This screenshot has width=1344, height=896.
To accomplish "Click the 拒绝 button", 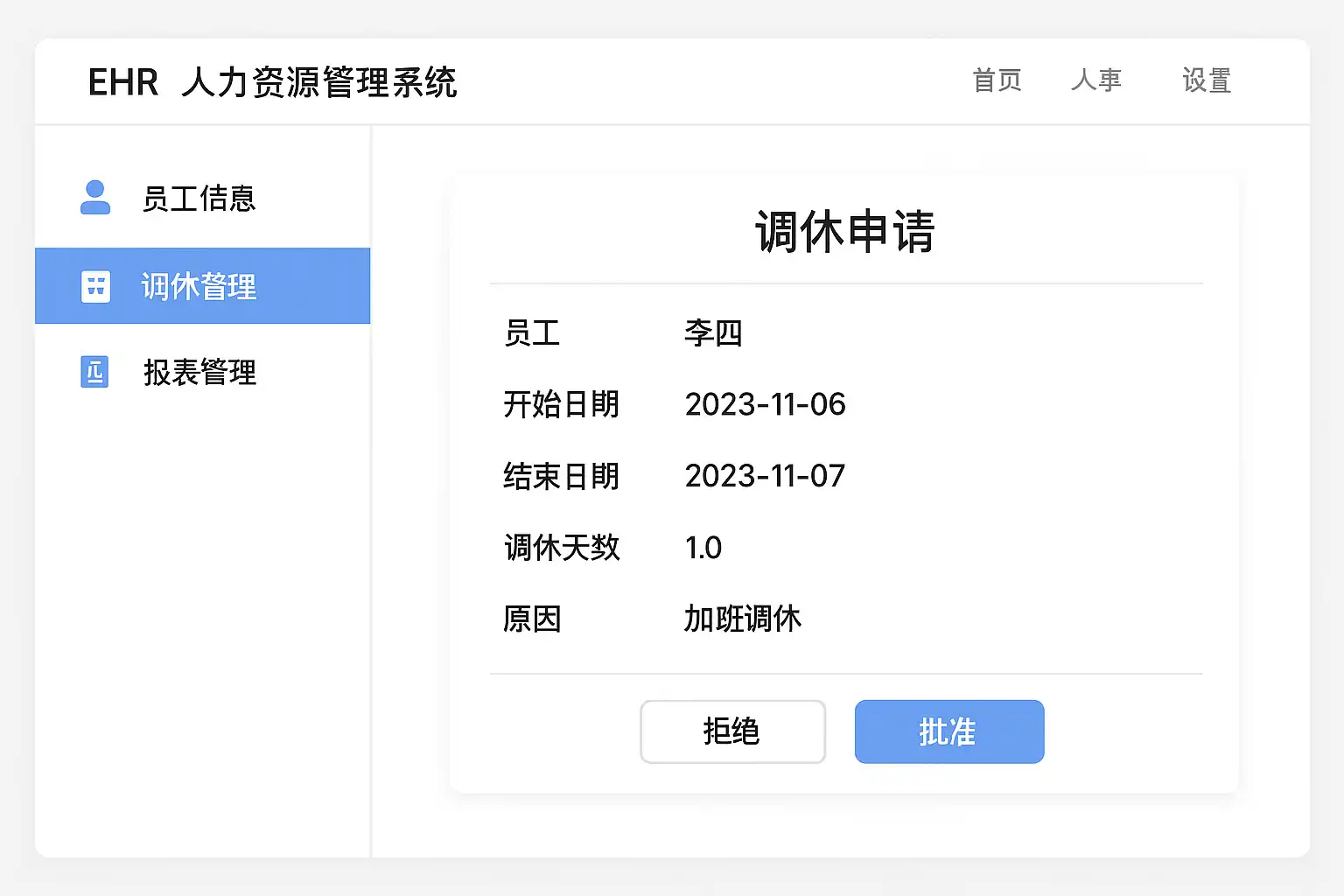I will click(732, 731).
